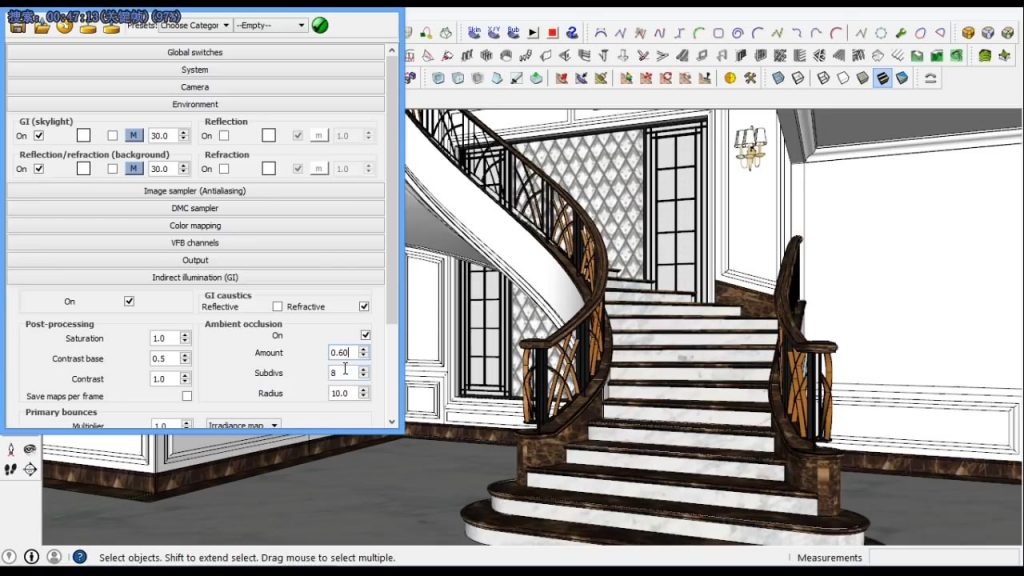Image resolution: width=1024 pixels, height=576 pixels.
Task: Click GI skylight M map button
Action: click(134, 135)
